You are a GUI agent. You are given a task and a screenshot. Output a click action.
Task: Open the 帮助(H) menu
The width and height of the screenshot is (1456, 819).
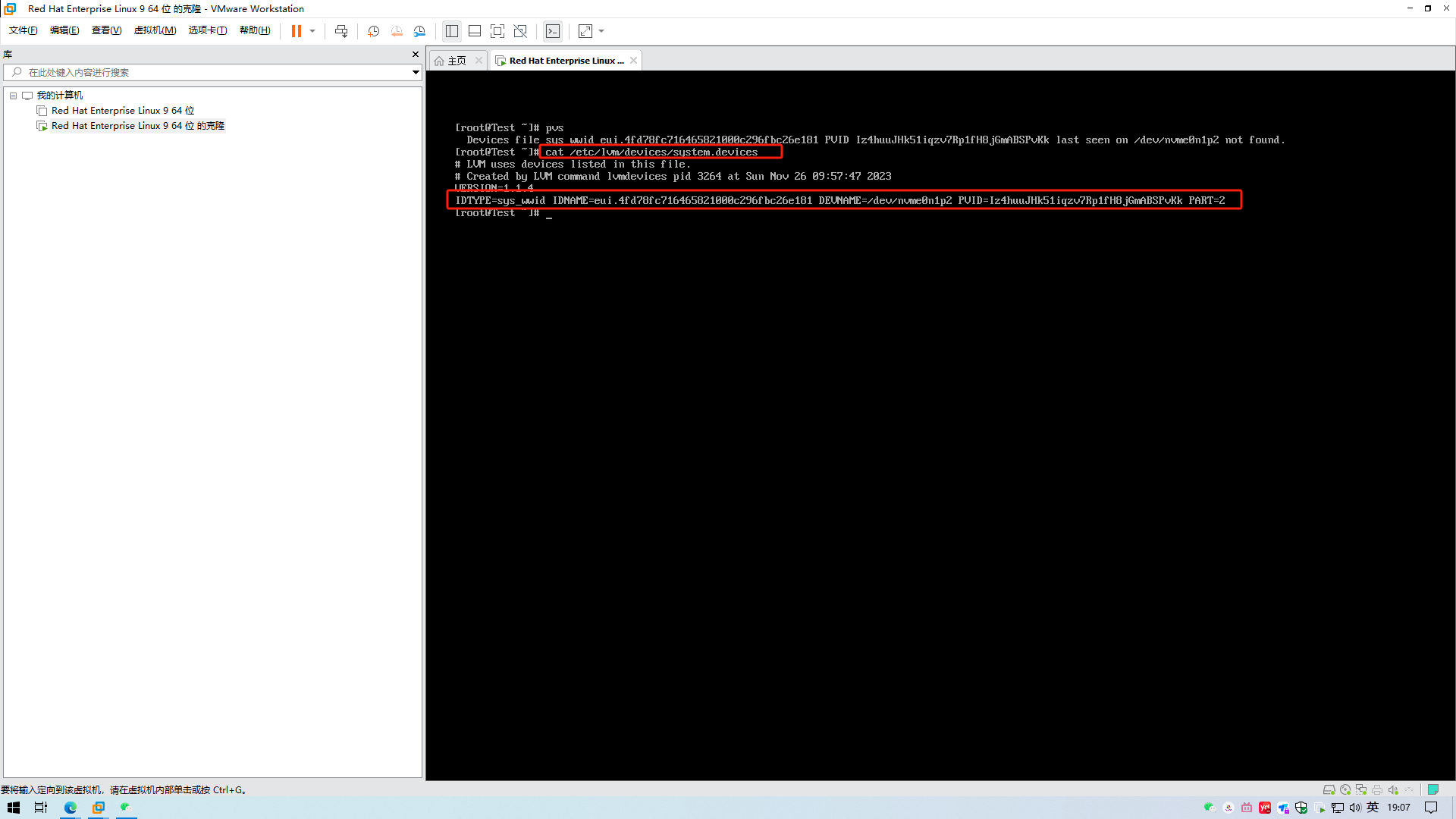tap(255, 30)
